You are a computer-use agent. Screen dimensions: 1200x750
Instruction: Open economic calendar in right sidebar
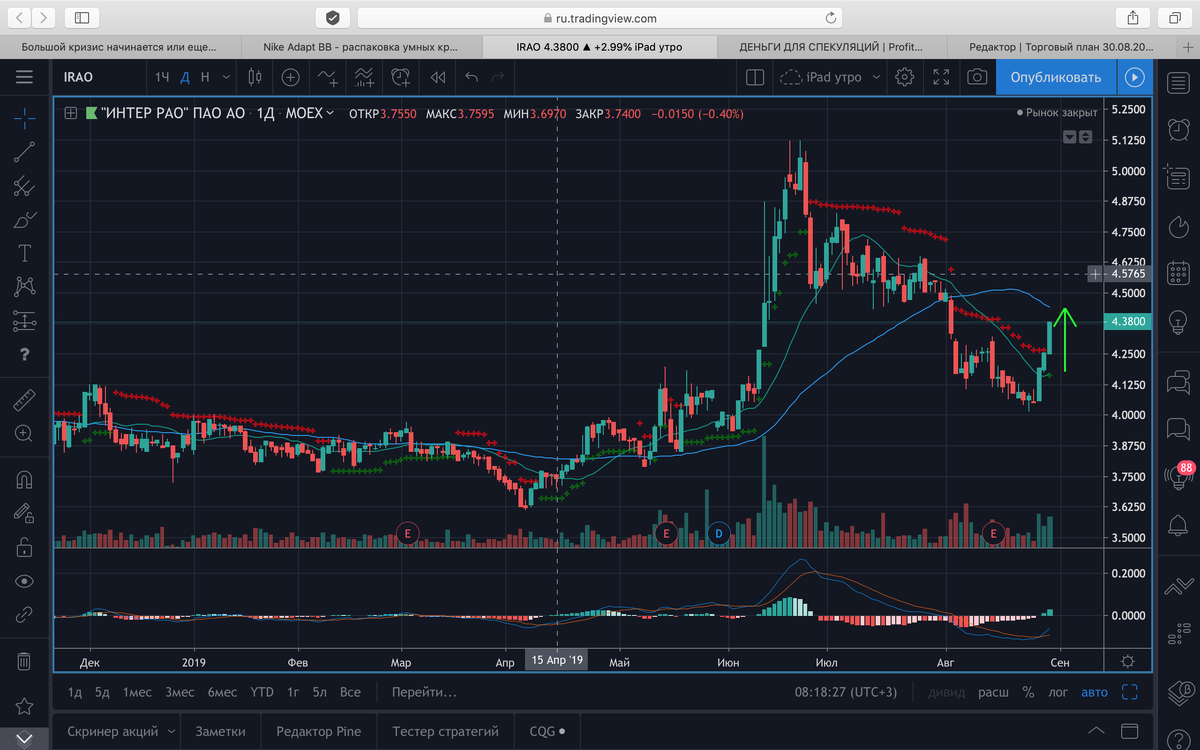[x=1176, y=272]
